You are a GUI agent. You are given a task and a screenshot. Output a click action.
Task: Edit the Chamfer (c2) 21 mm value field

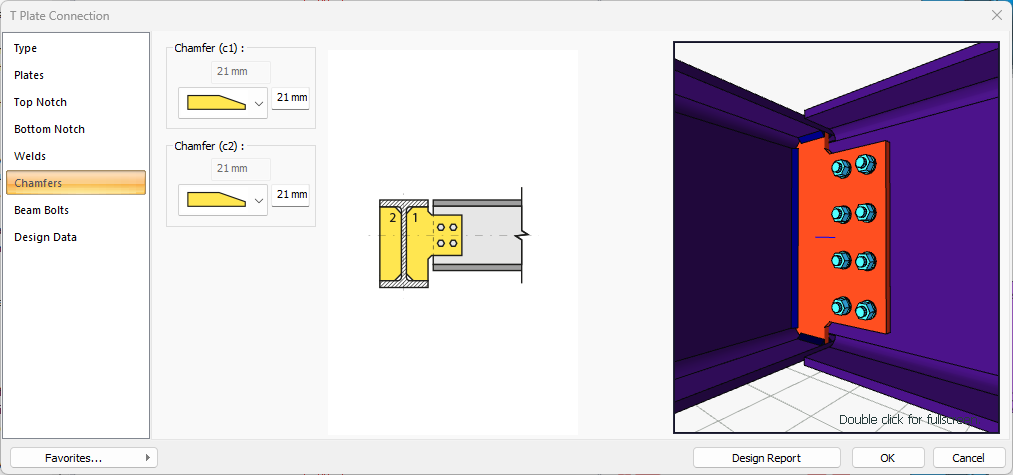[x=290, y=195]
